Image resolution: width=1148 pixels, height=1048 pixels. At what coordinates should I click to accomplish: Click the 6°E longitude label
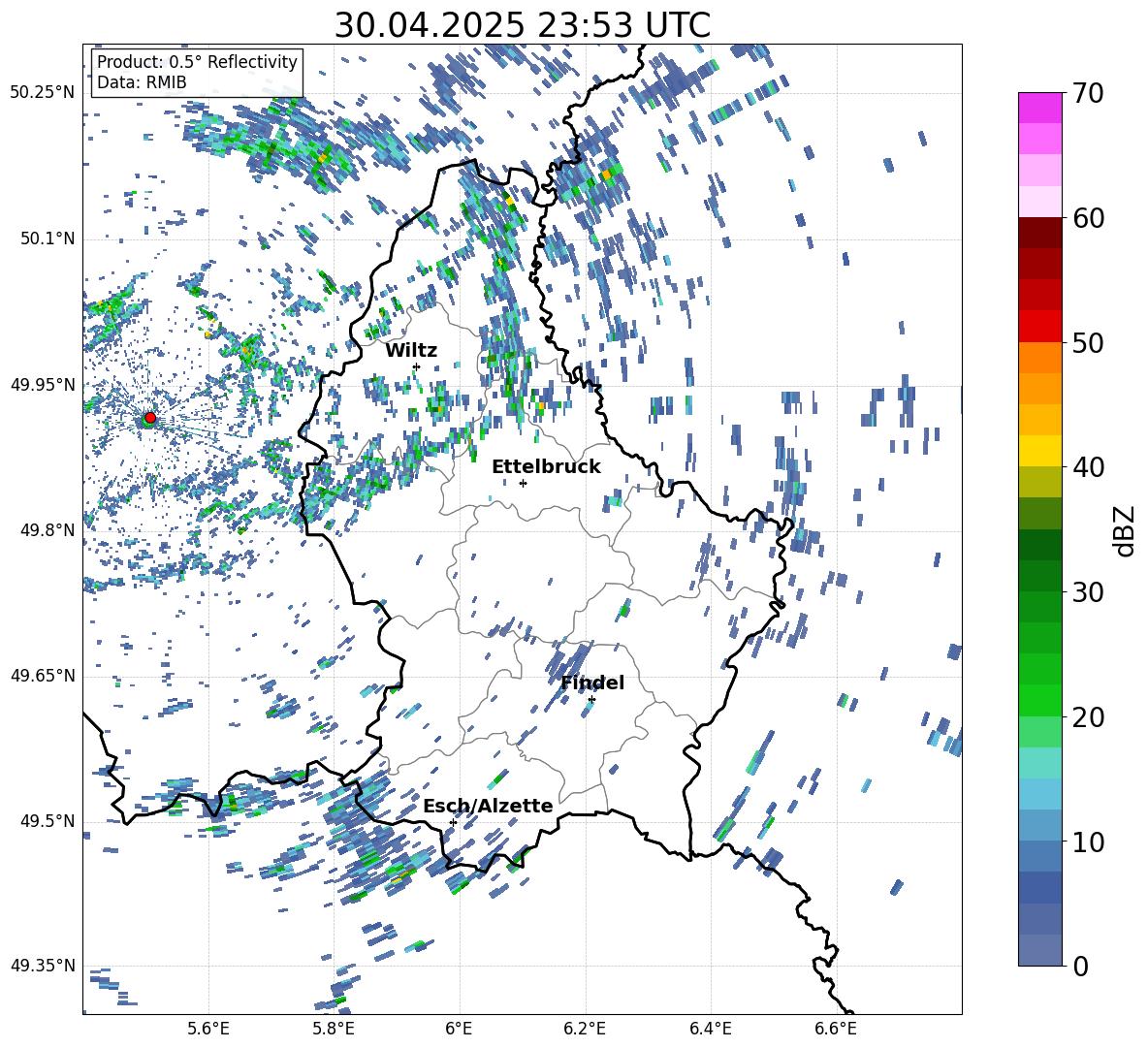pos(459,1030)
